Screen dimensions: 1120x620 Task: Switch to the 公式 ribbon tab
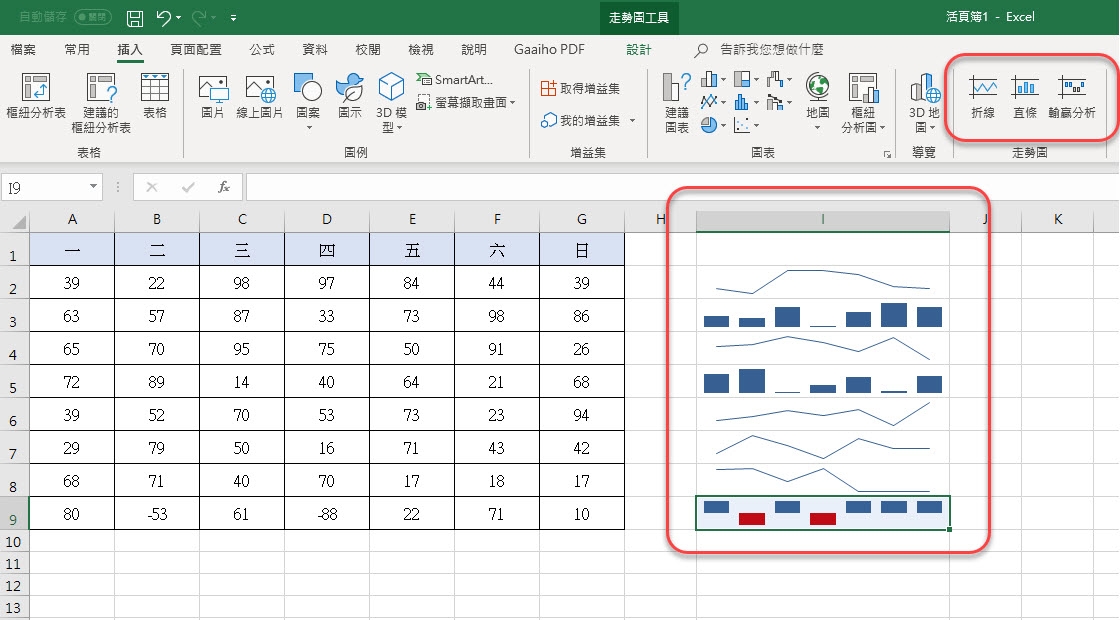[262, 49]
